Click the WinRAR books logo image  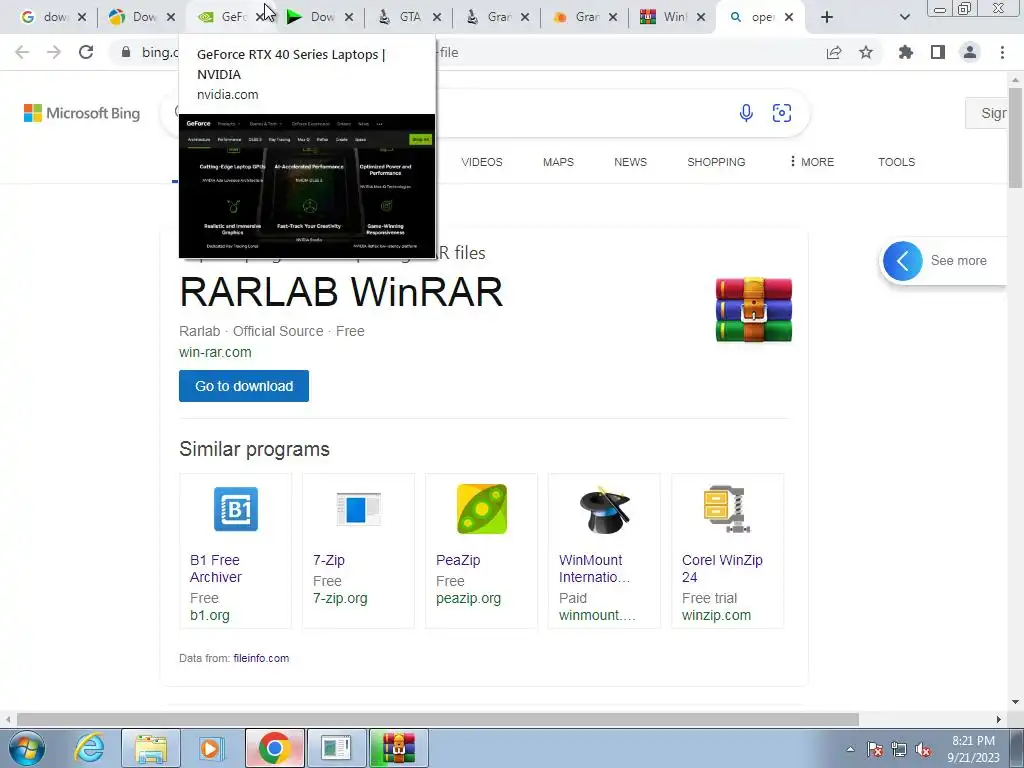[x=754, y=310]
